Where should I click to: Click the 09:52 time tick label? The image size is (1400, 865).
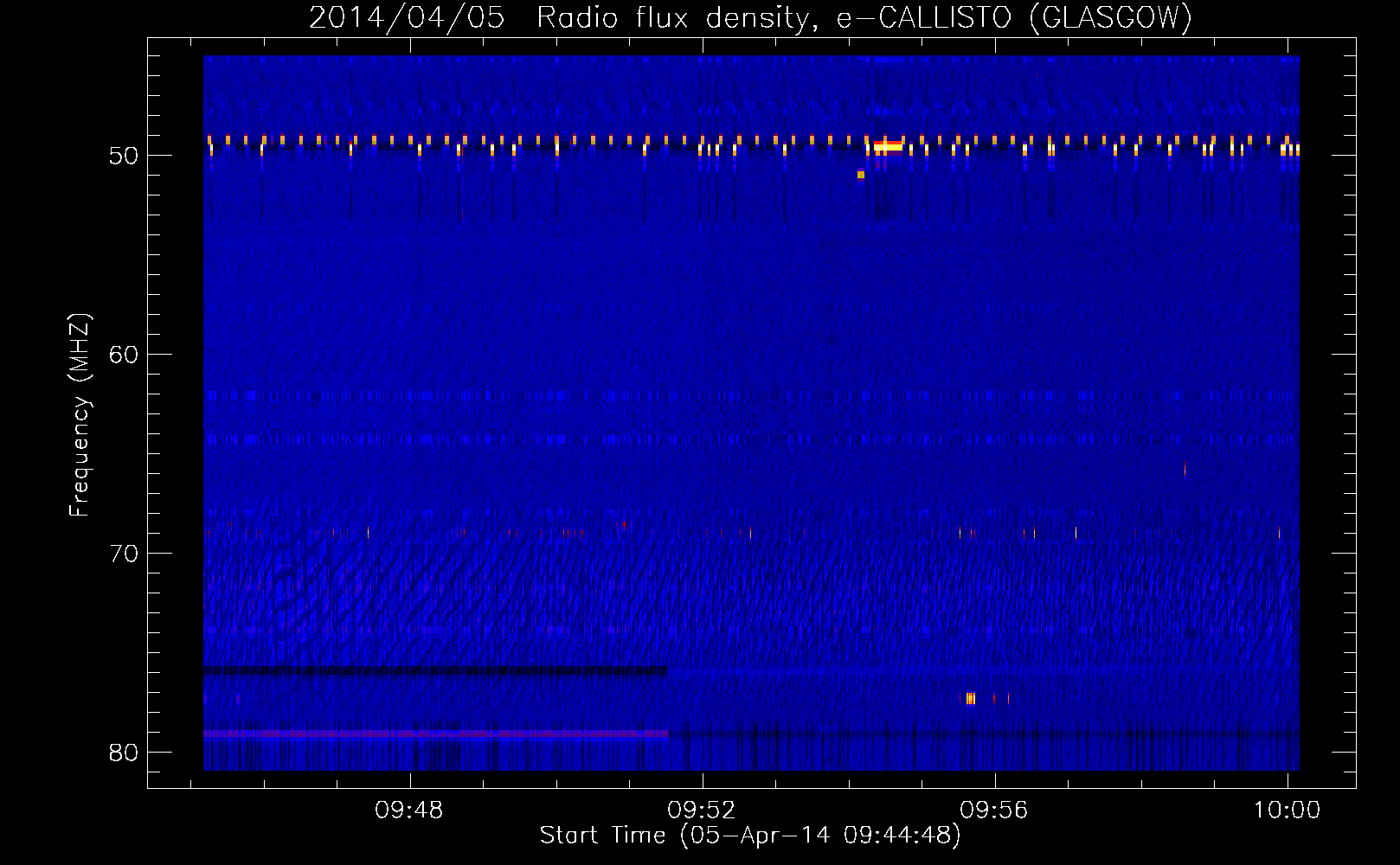[x=702, y=811]
